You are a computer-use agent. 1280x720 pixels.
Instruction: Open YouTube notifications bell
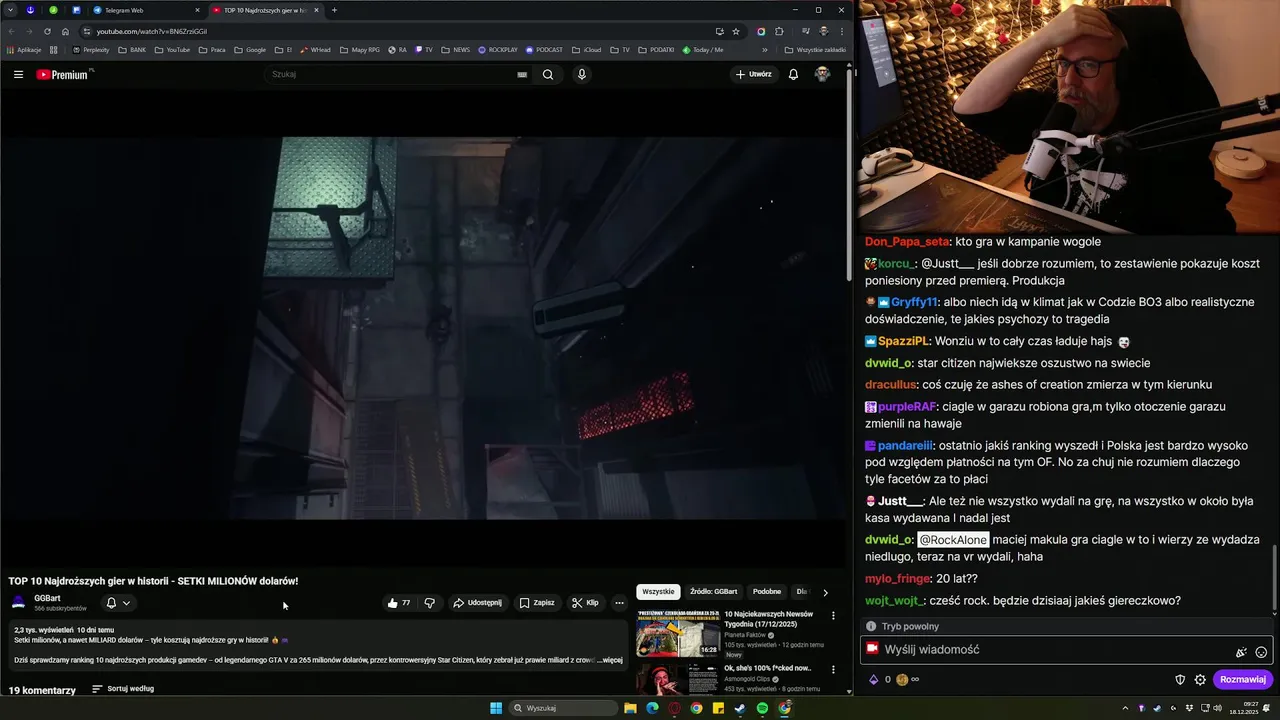click(793, 74)
